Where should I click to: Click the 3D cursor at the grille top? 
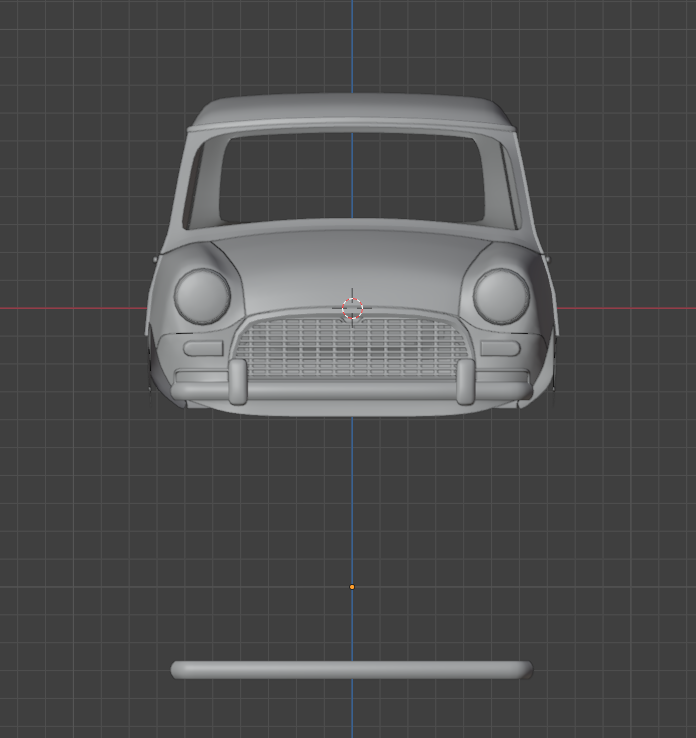coord(352,309)
